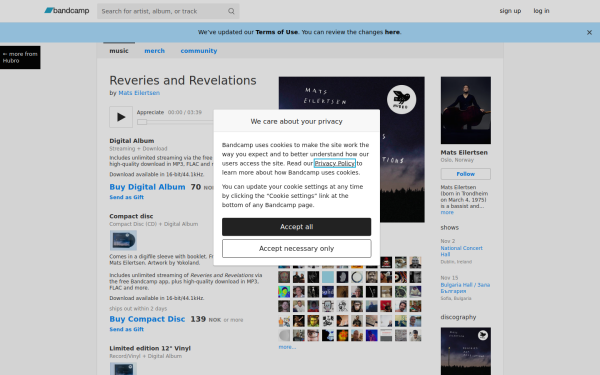
Task: Open the Compact disc package thumbnail
Action: click(123, 240)
